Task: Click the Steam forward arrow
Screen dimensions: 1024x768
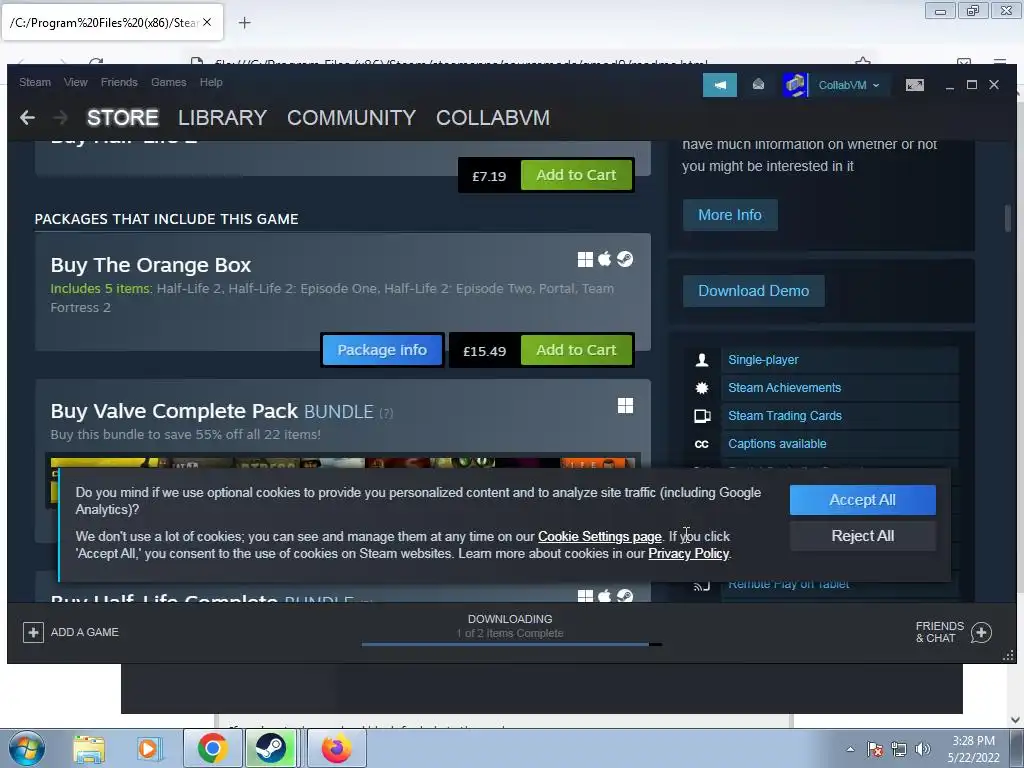Action: click(x=60, y=118)
